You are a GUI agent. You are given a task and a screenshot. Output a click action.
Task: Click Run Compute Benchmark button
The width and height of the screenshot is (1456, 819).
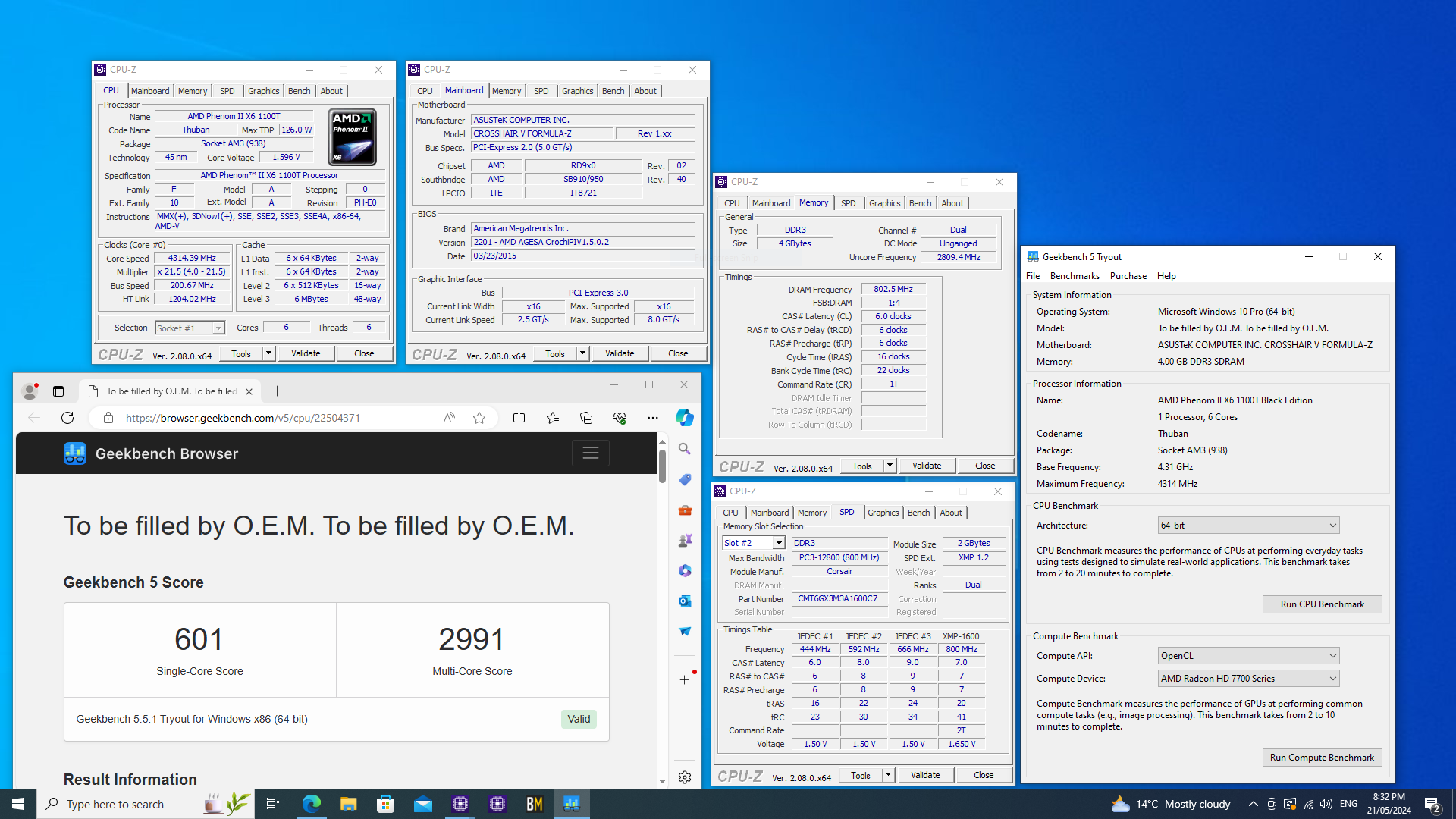[x=1322, y=758]
